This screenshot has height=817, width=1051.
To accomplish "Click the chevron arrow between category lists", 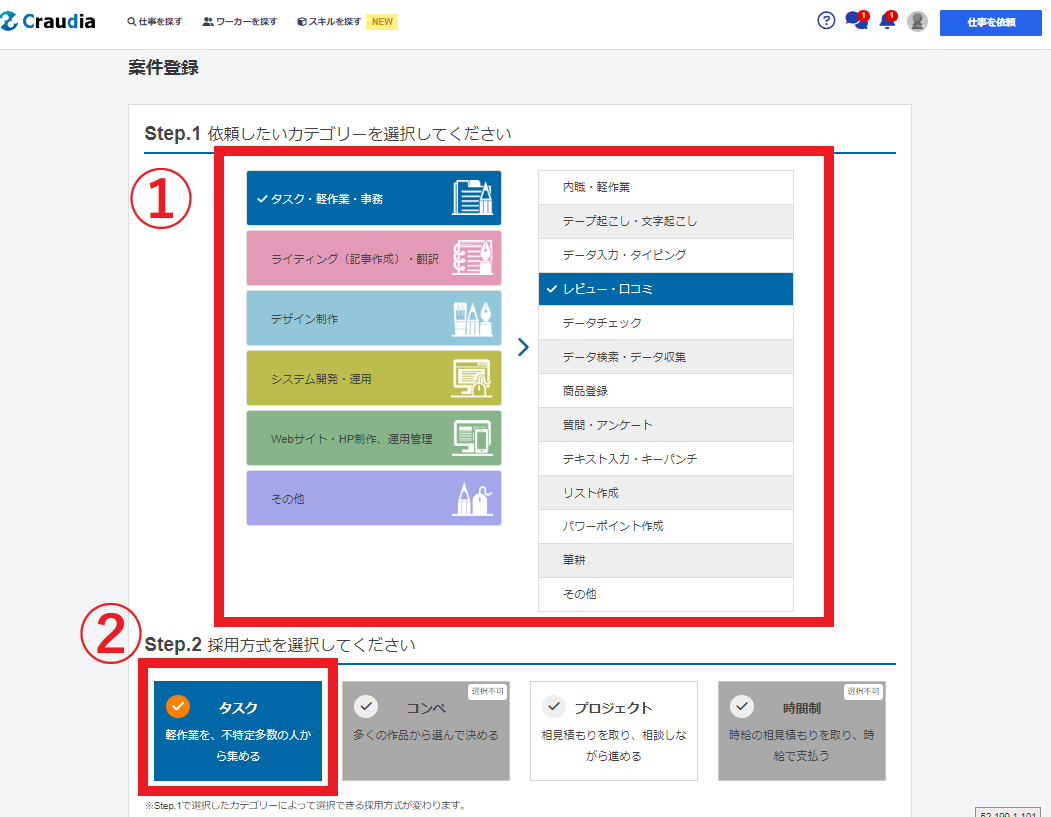I will [x=523, y=347].
